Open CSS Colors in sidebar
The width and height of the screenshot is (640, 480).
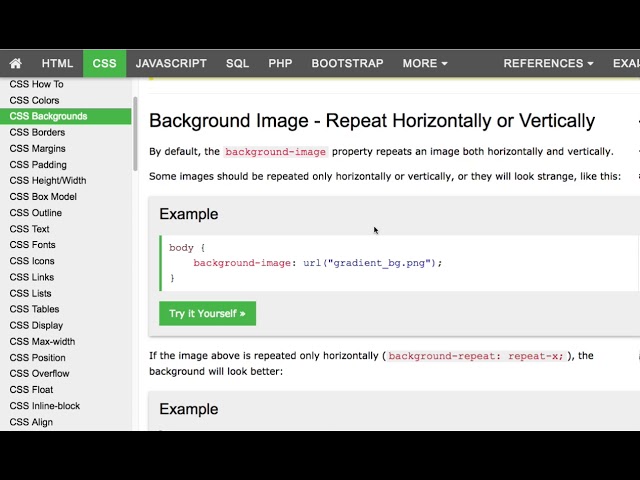(34, 100)
